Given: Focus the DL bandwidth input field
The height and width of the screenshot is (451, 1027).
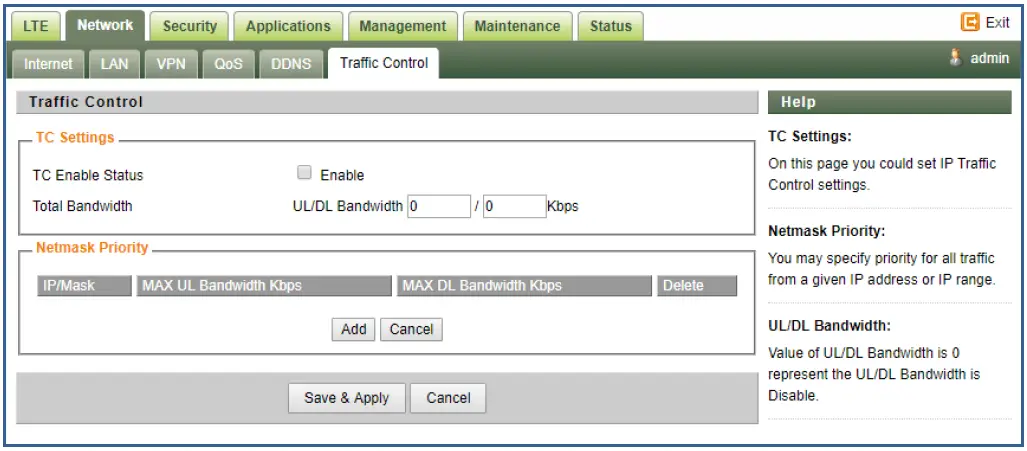Looking at the screenshot, I should (x=514, y=207).
